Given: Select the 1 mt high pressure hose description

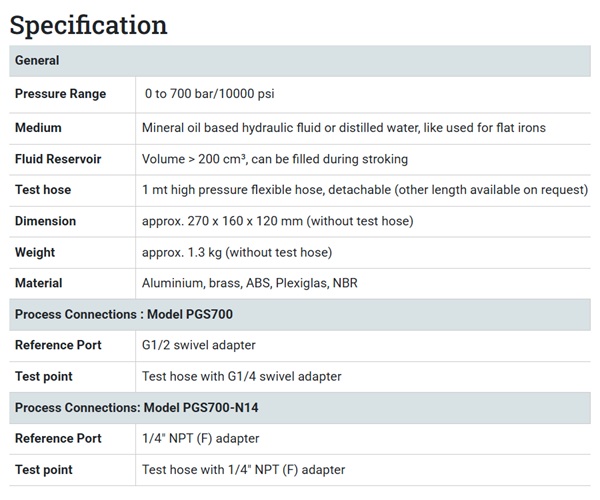Looking at the screenshot, I should pos(364,190).
